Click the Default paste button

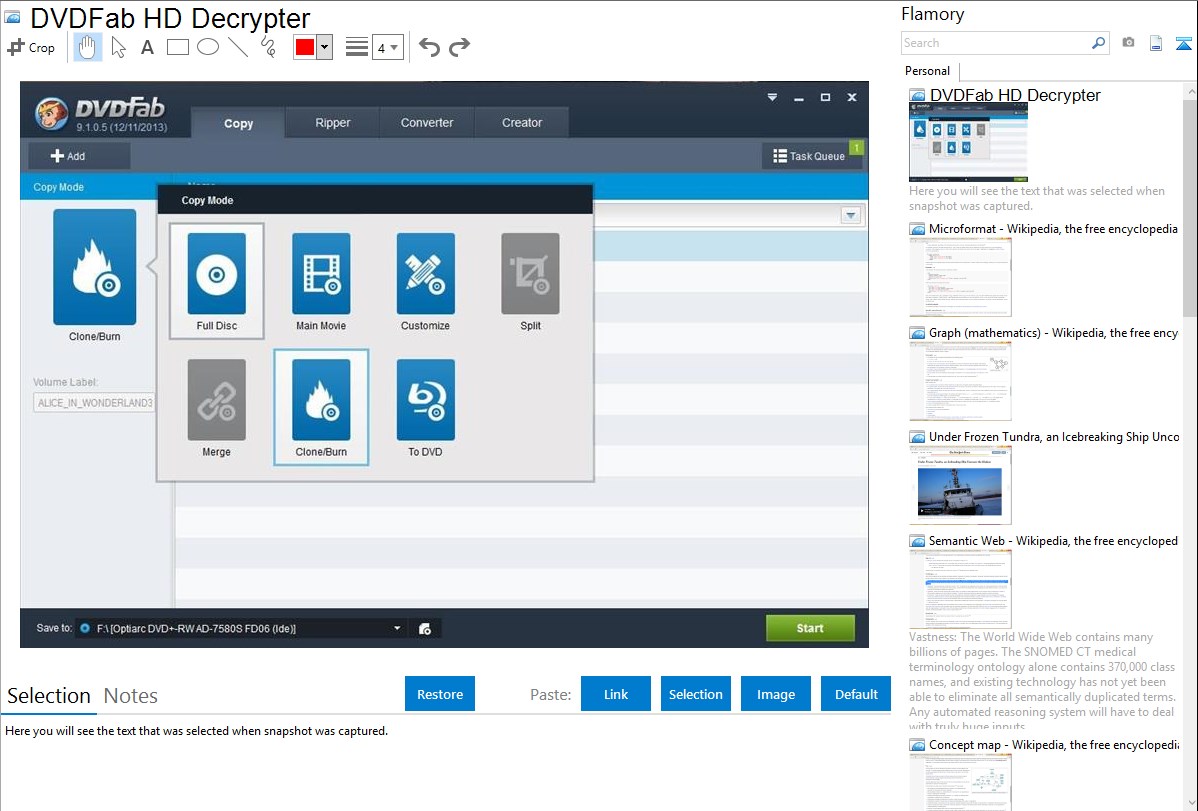pos(856,694)
